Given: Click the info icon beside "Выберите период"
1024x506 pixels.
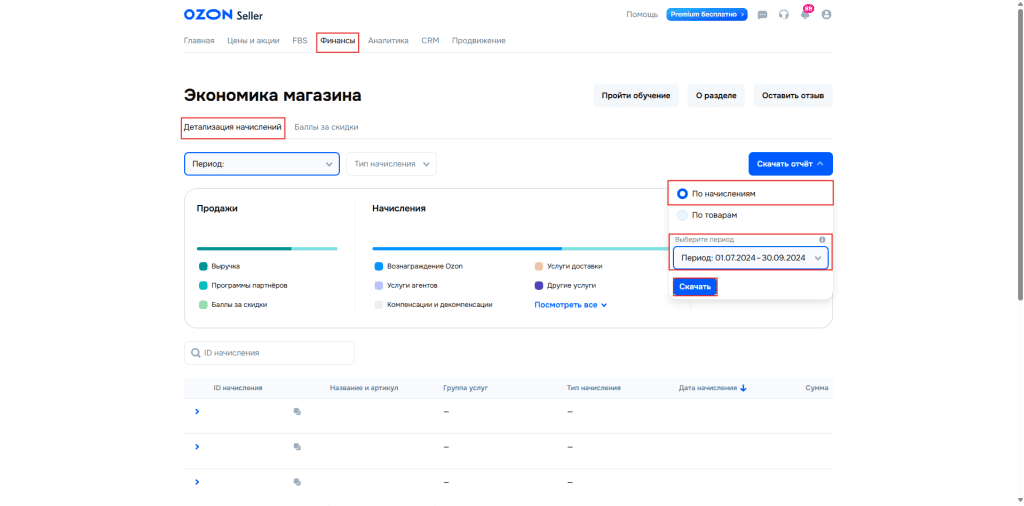Looking at the screenshot, I should (822, 240).
